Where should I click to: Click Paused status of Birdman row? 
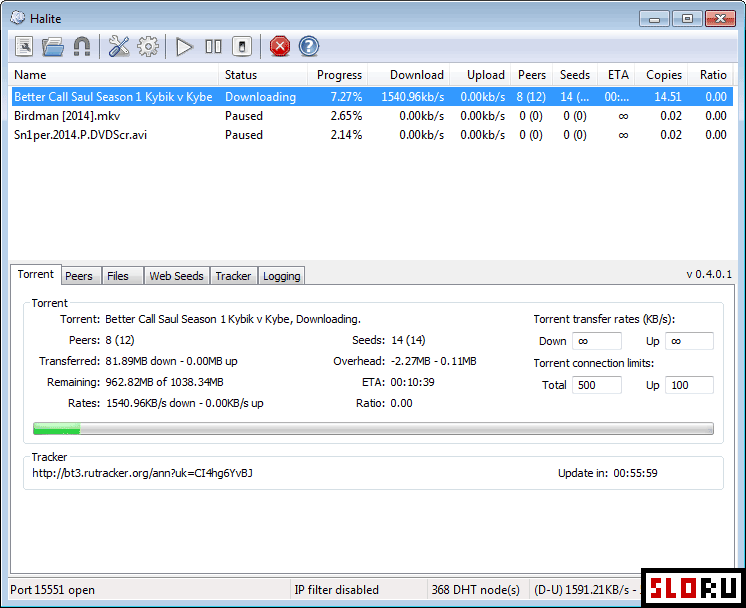244,116
